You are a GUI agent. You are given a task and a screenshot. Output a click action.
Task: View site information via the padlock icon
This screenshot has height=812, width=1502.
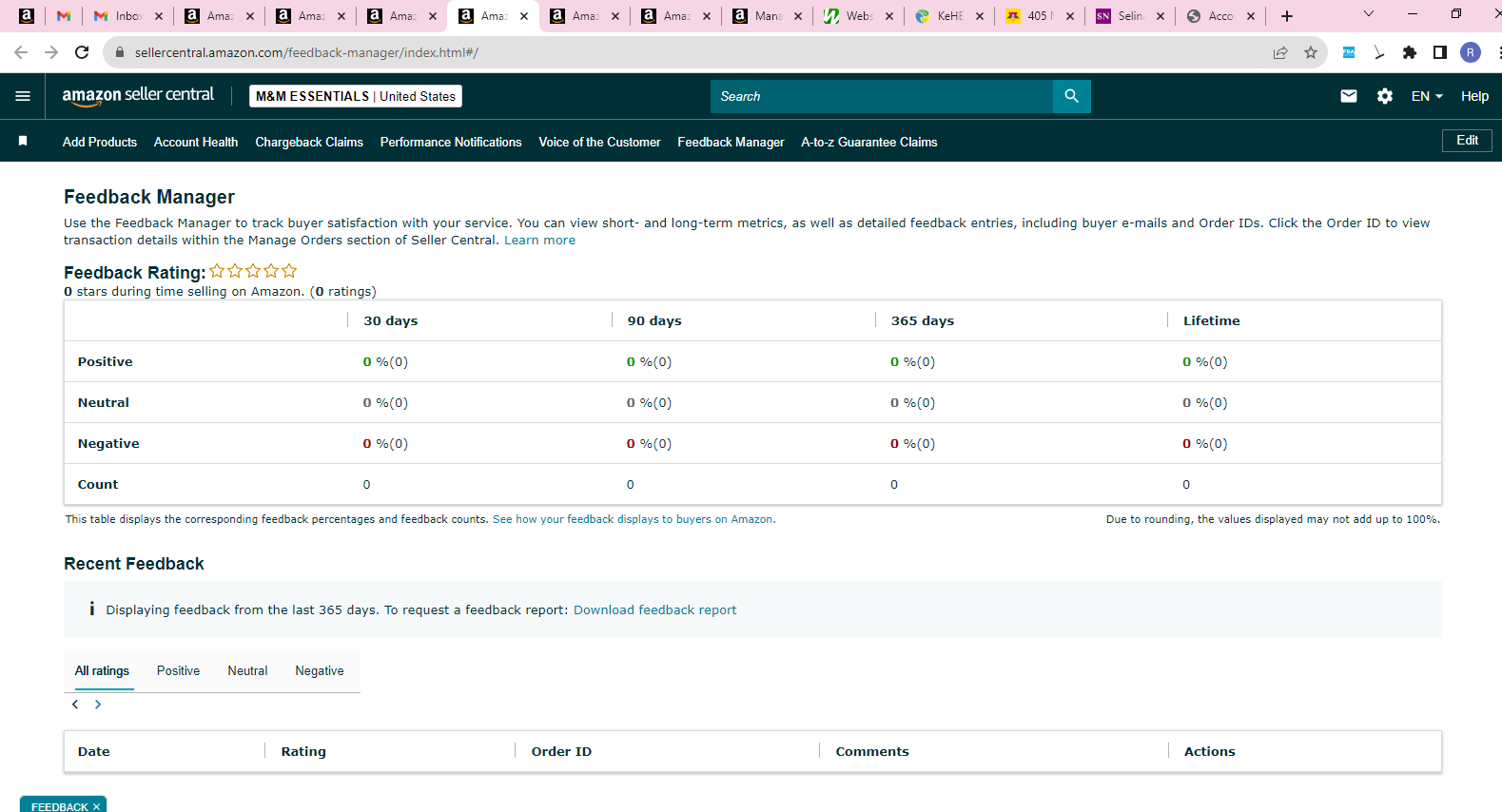(120, 52)
